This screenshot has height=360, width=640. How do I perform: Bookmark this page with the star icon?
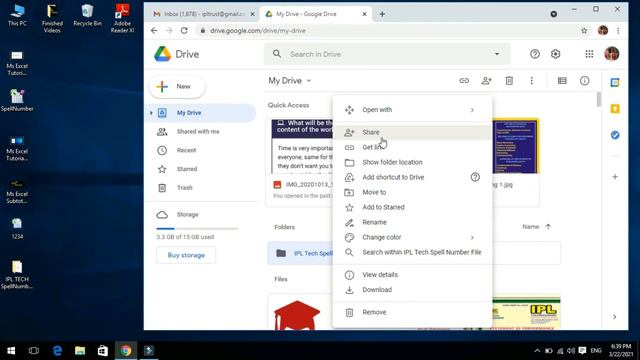[x=584, y=31]
